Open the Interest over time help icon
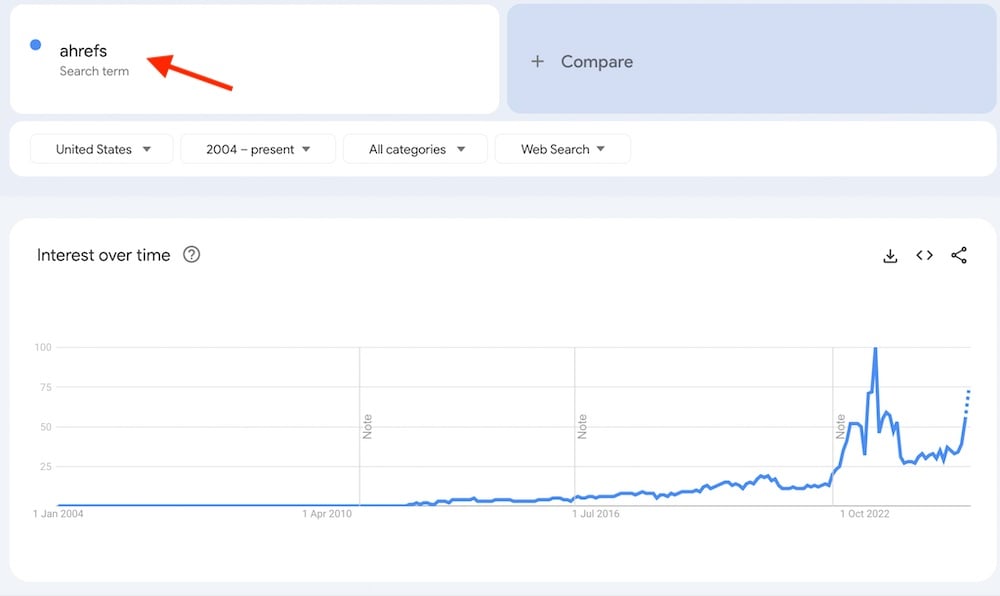Viewport: 1000px width, 596px height. tap(191, 254)
